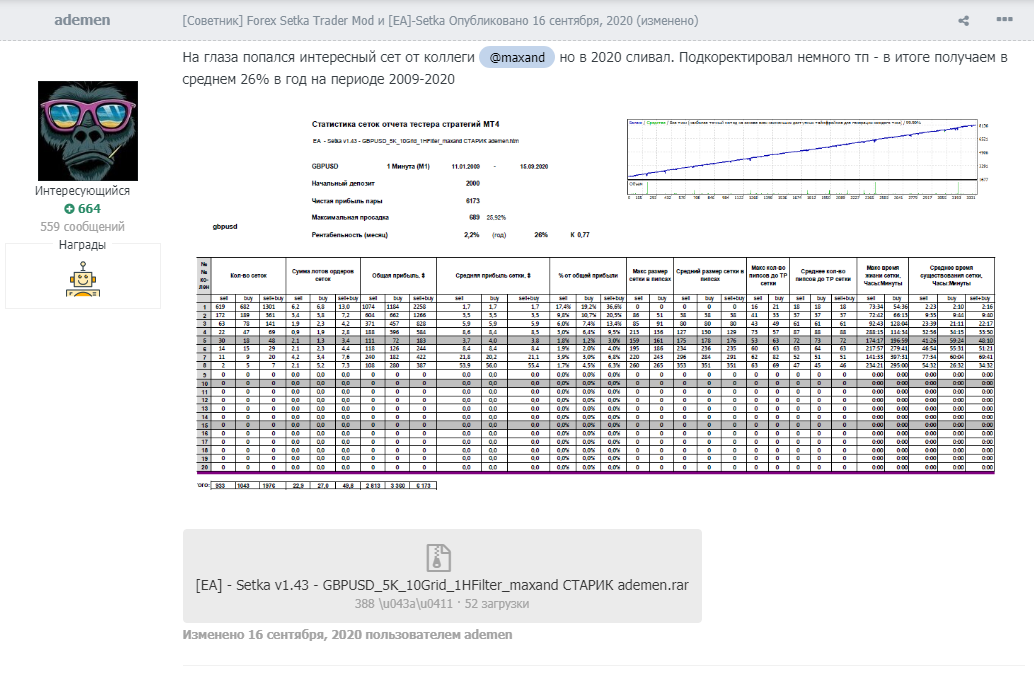Image resolution: width=1034 pixels, height=685 pixels.
Task: Click the 52 загрузки download count text
Action: (497, 603)
